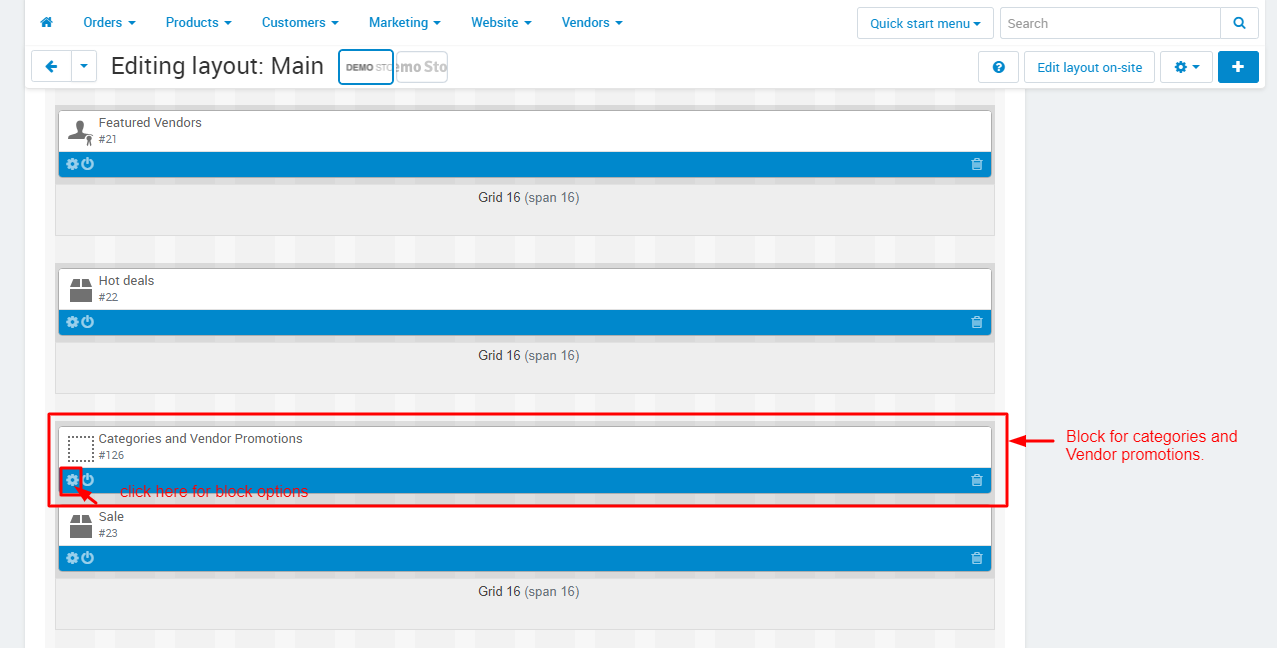The height and width of the screenshot is (648, 1277).
Task: Delete Categories and Vendor Promotions block
Action: [x=977, y=480]
